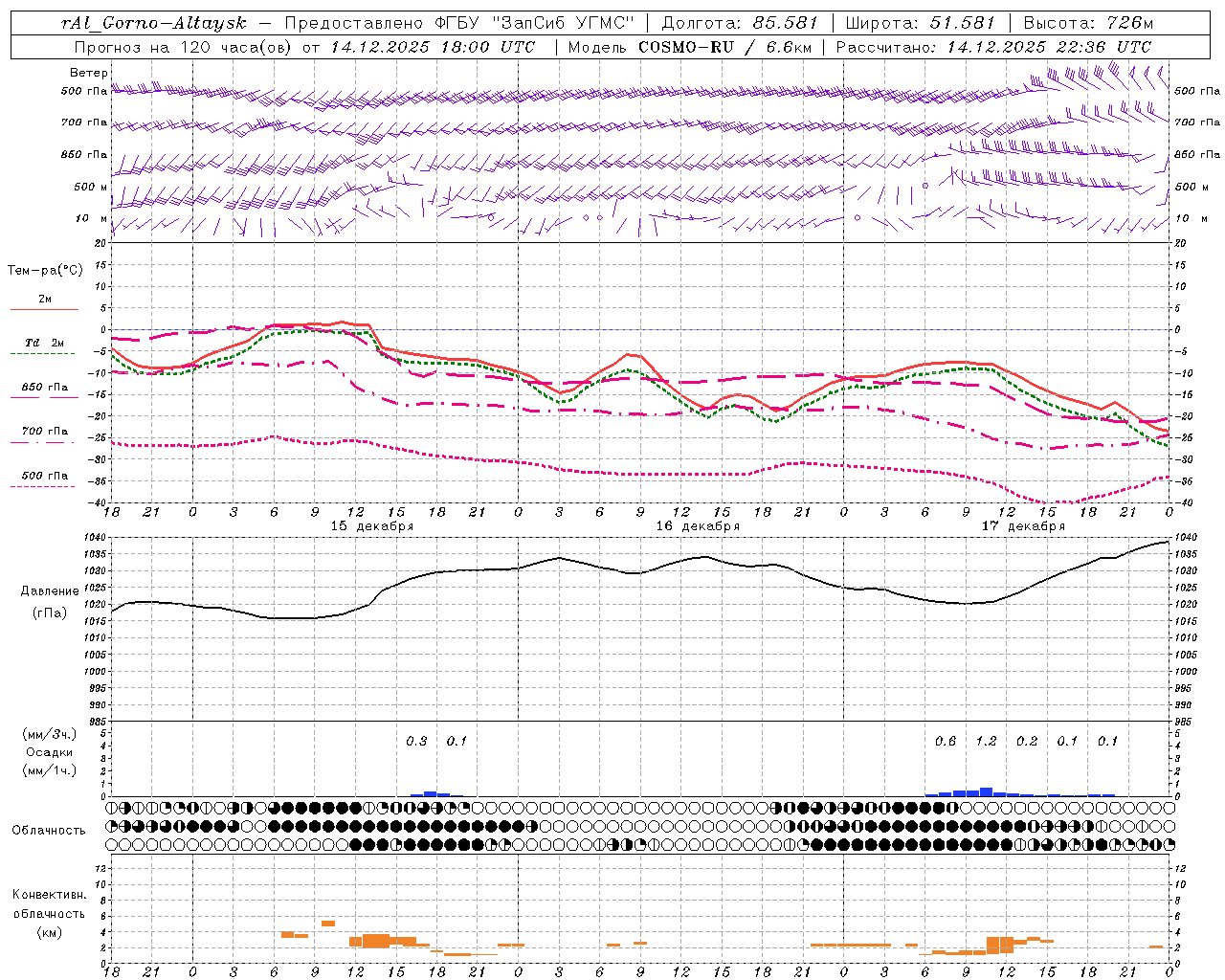This screenshot has height=980, width=1225.
Task: Click the '(гПа)' unit label under Давление
Action: pos(49,612)
